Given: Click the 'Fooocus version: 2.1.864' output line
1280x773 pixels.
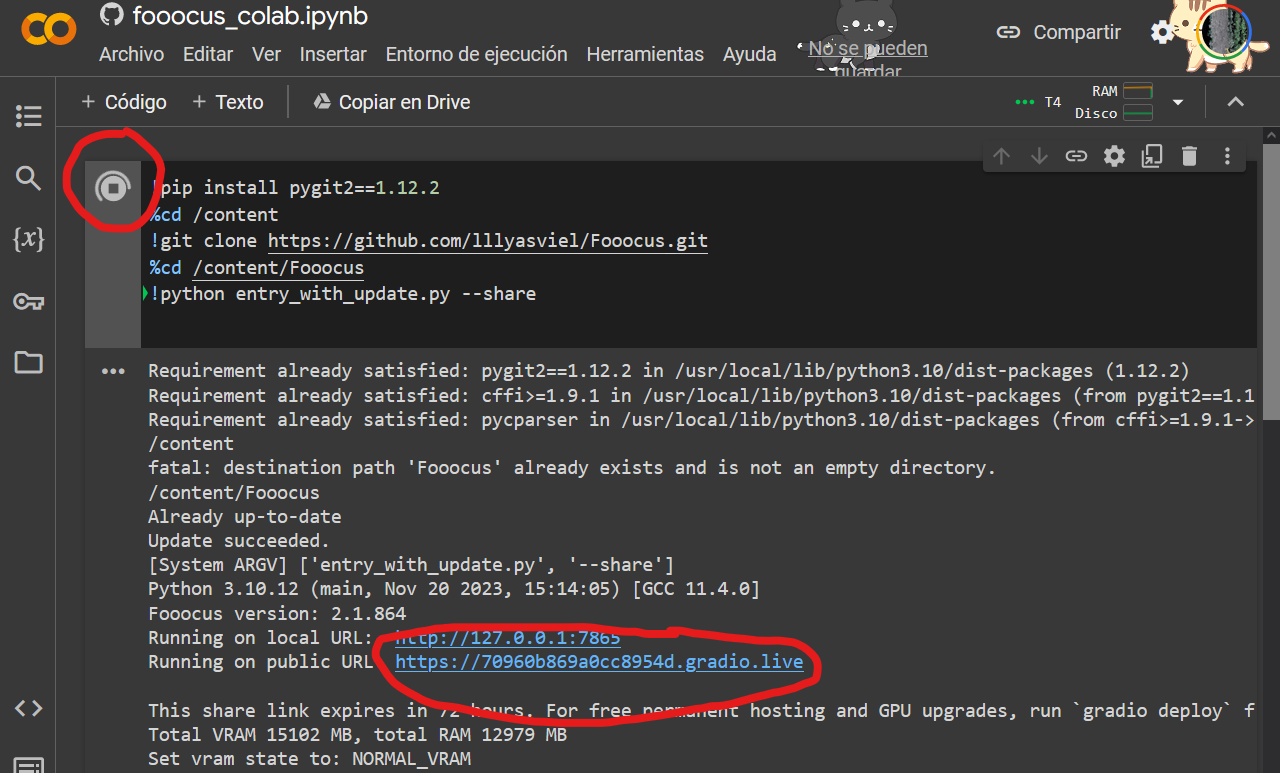Looking at the screenshot, I should (x=277, y=613).
